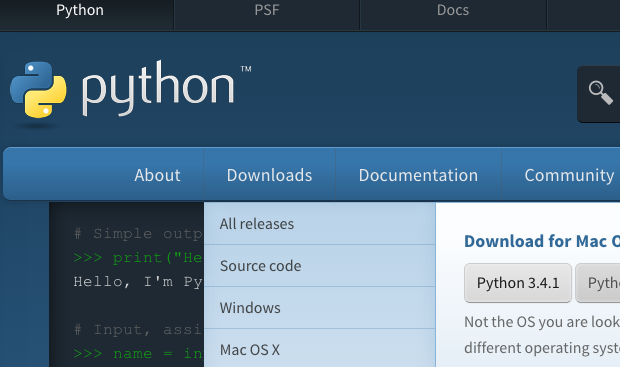The image size is (620, 367).
Task: Click the Python snake logo
Action: pyautogui.click(x=38, y=90)
